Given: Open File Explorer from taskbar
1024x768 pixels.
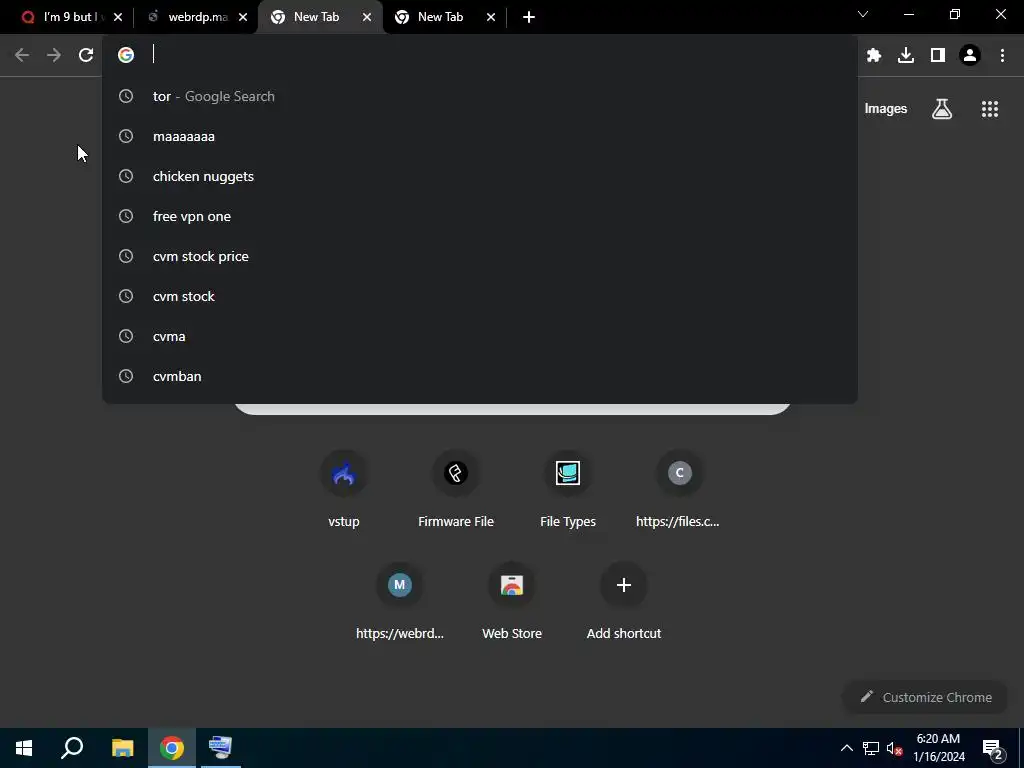Looking at the screenshot, I should click(122, 748).
